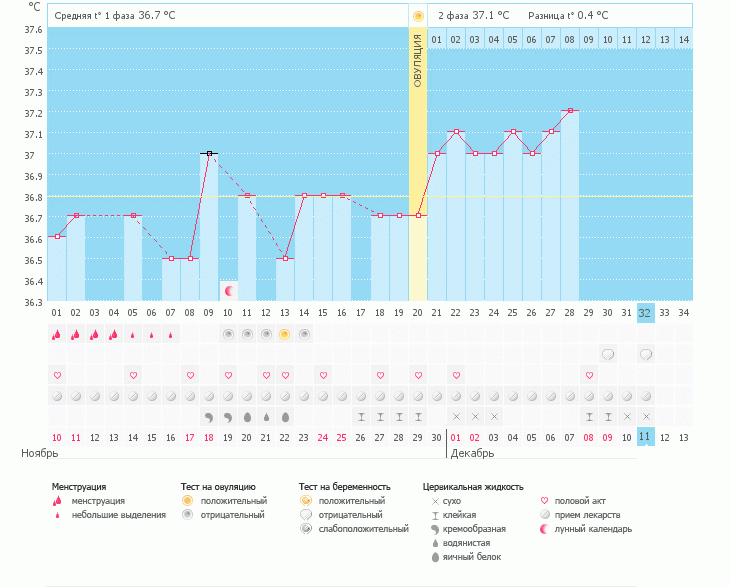This screenshot has width=731, height=587.
Task: Select the highlighted cycle day 32 cell
Action: click(x=646, y=312)
